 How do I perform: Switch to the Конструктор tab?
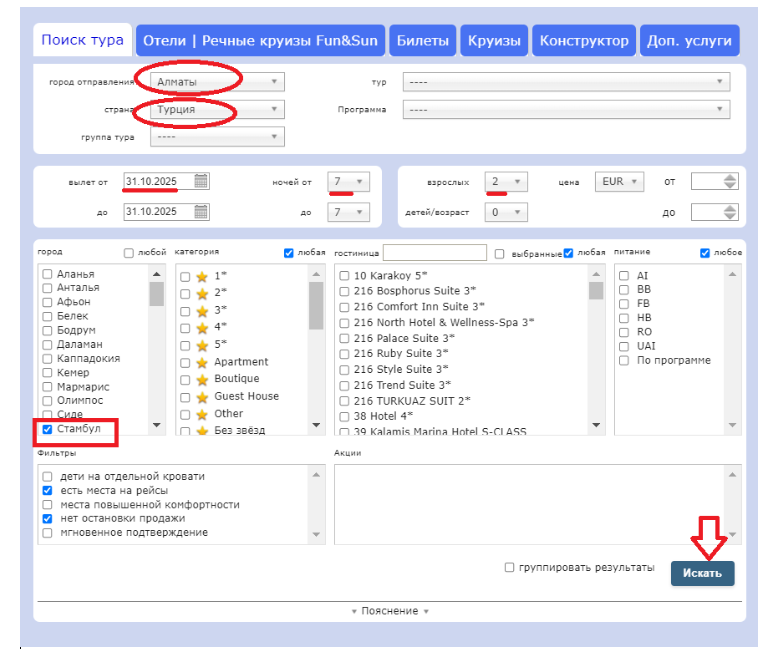coord(584,41)
